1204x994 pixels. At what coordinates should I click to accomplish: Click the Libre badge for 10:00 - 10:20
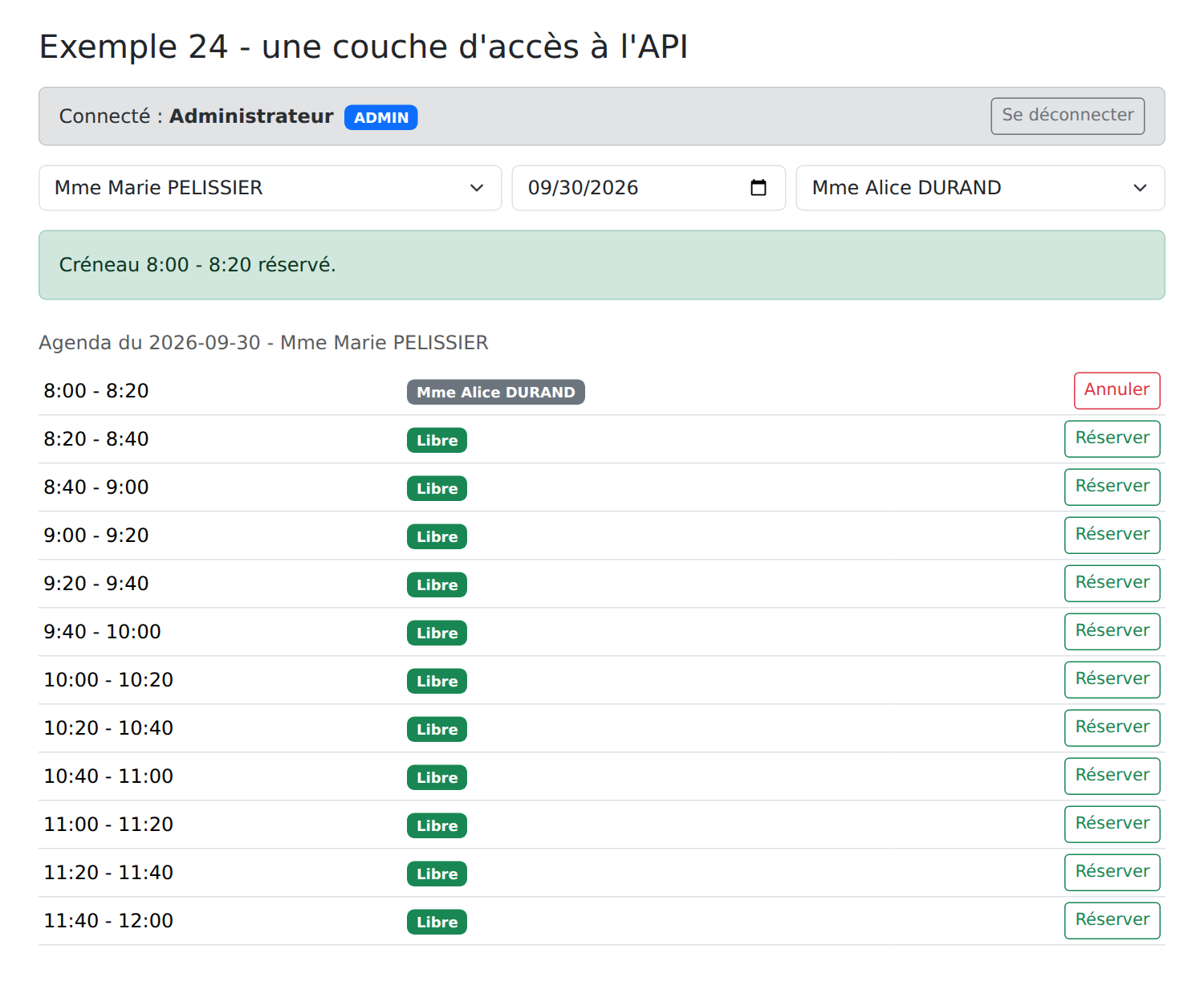tap(437, 681)
